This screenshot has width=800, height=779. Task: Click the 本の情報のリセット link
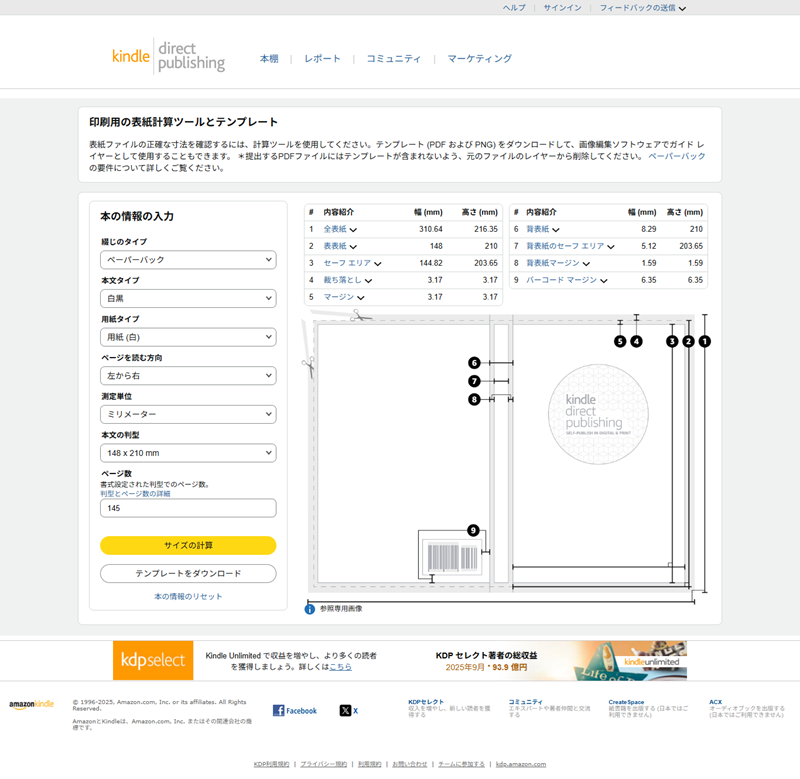tap(188, 596)
